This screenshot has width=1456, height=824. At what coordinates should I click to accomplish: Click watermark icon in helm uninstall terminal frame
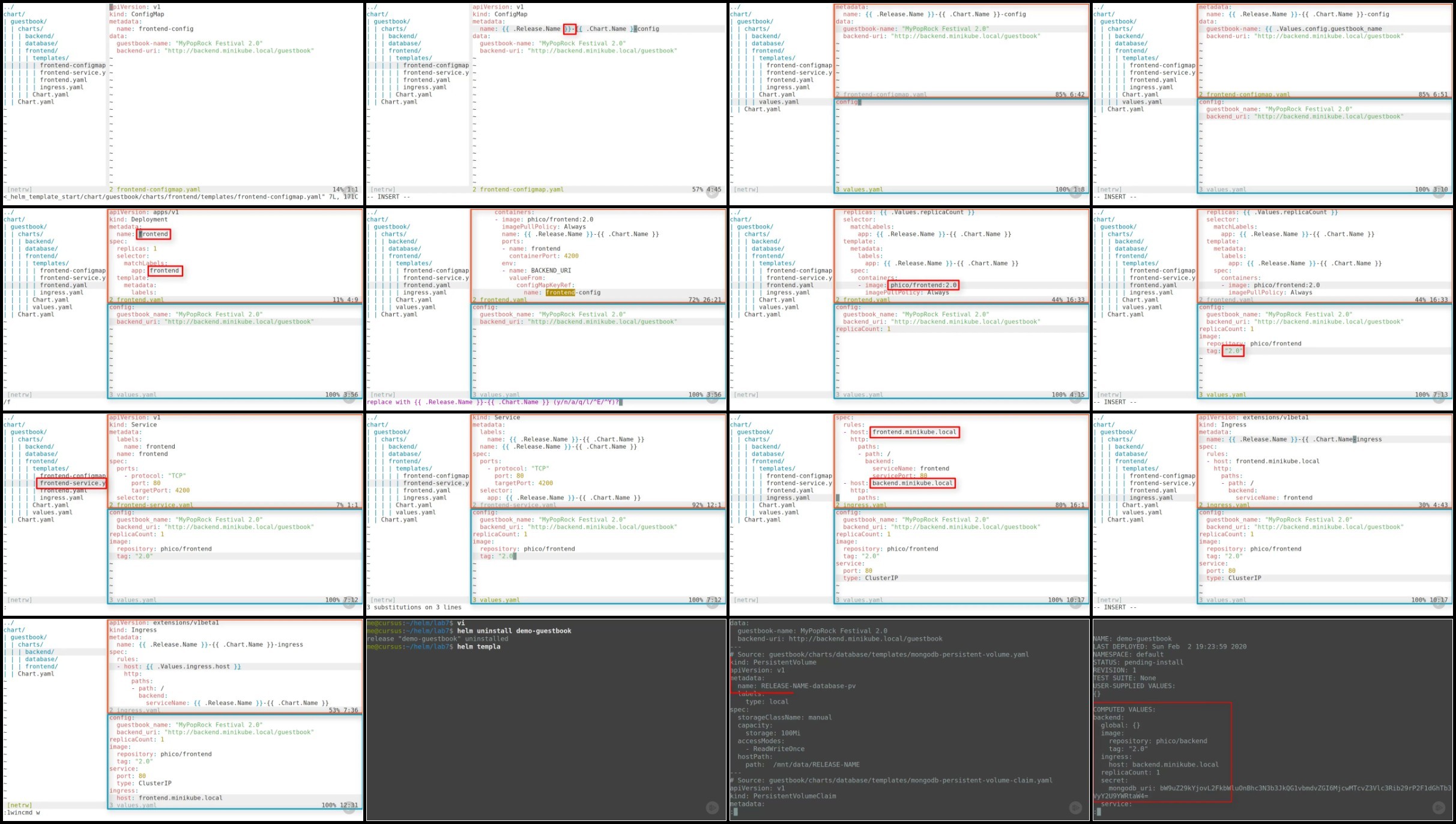[x=712, y=808]
